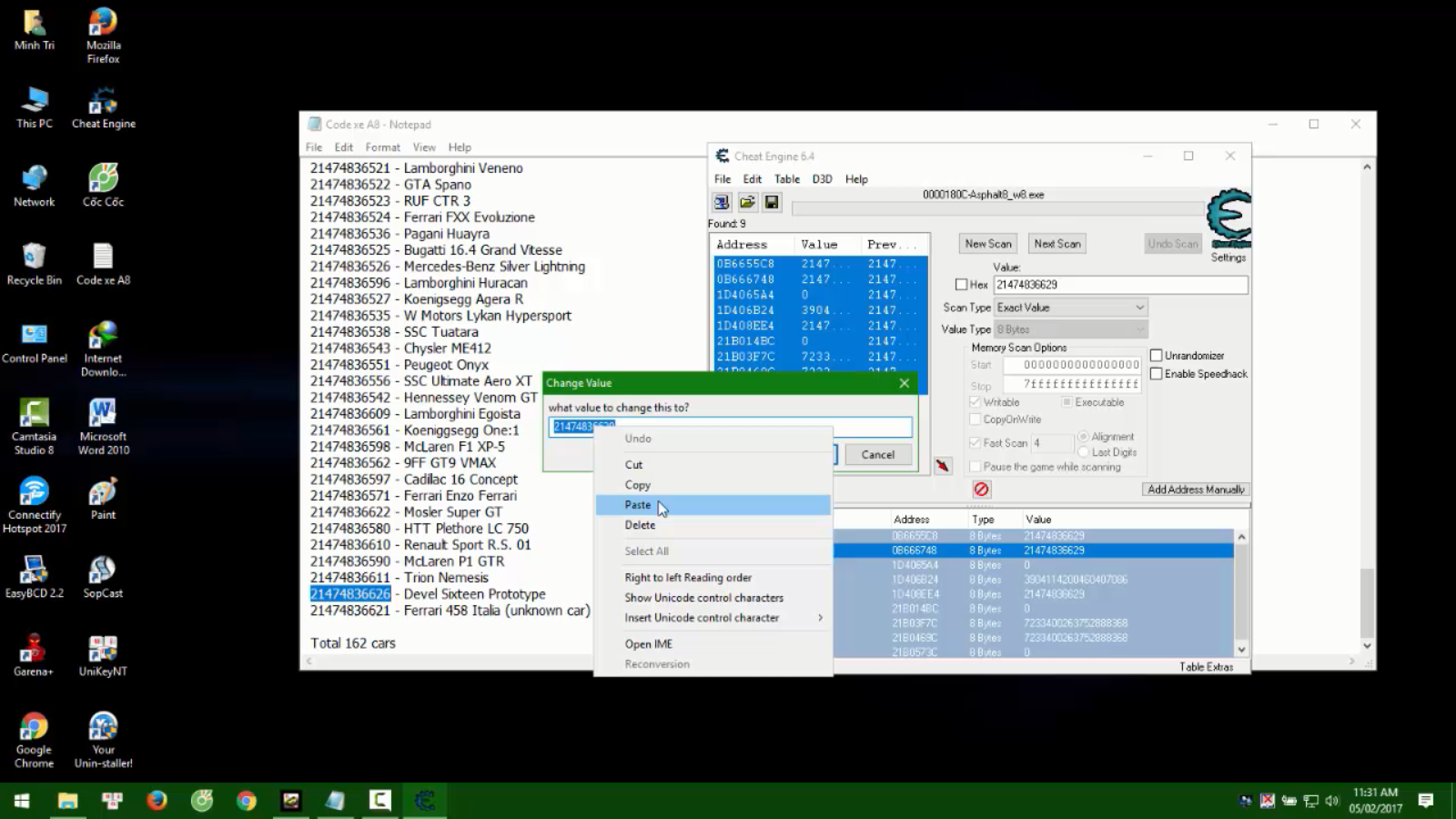Toggle the Fast Scan checkbox
Viewport: 1456px width, 819px height.
coord(976,443)
